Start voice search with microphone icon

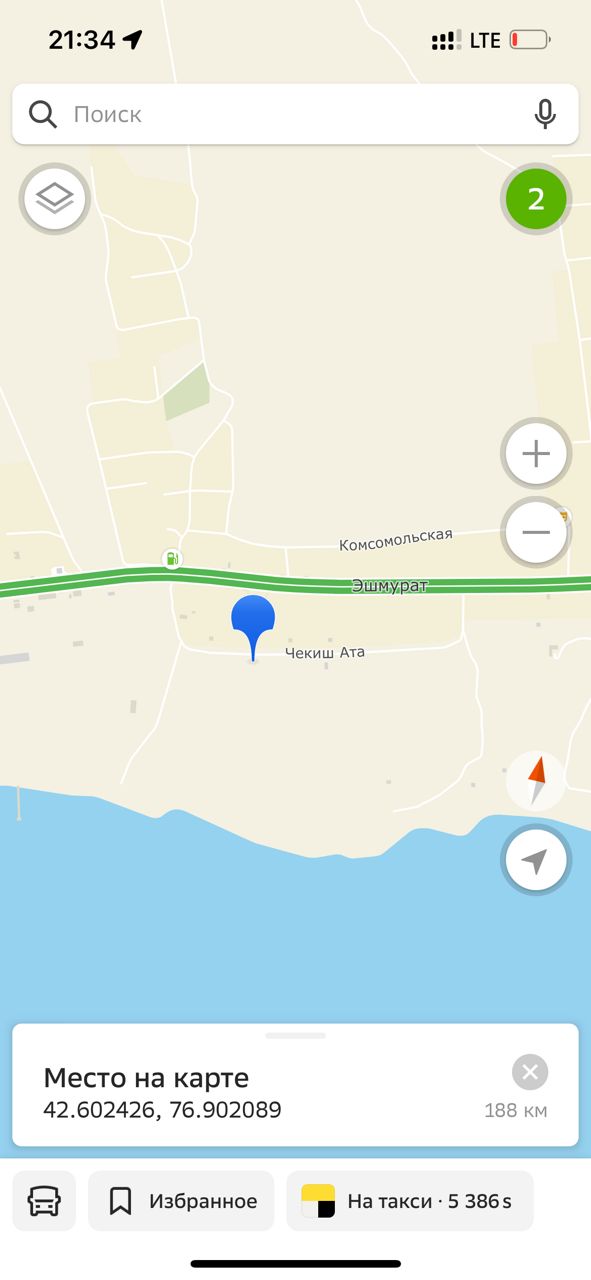545,115
